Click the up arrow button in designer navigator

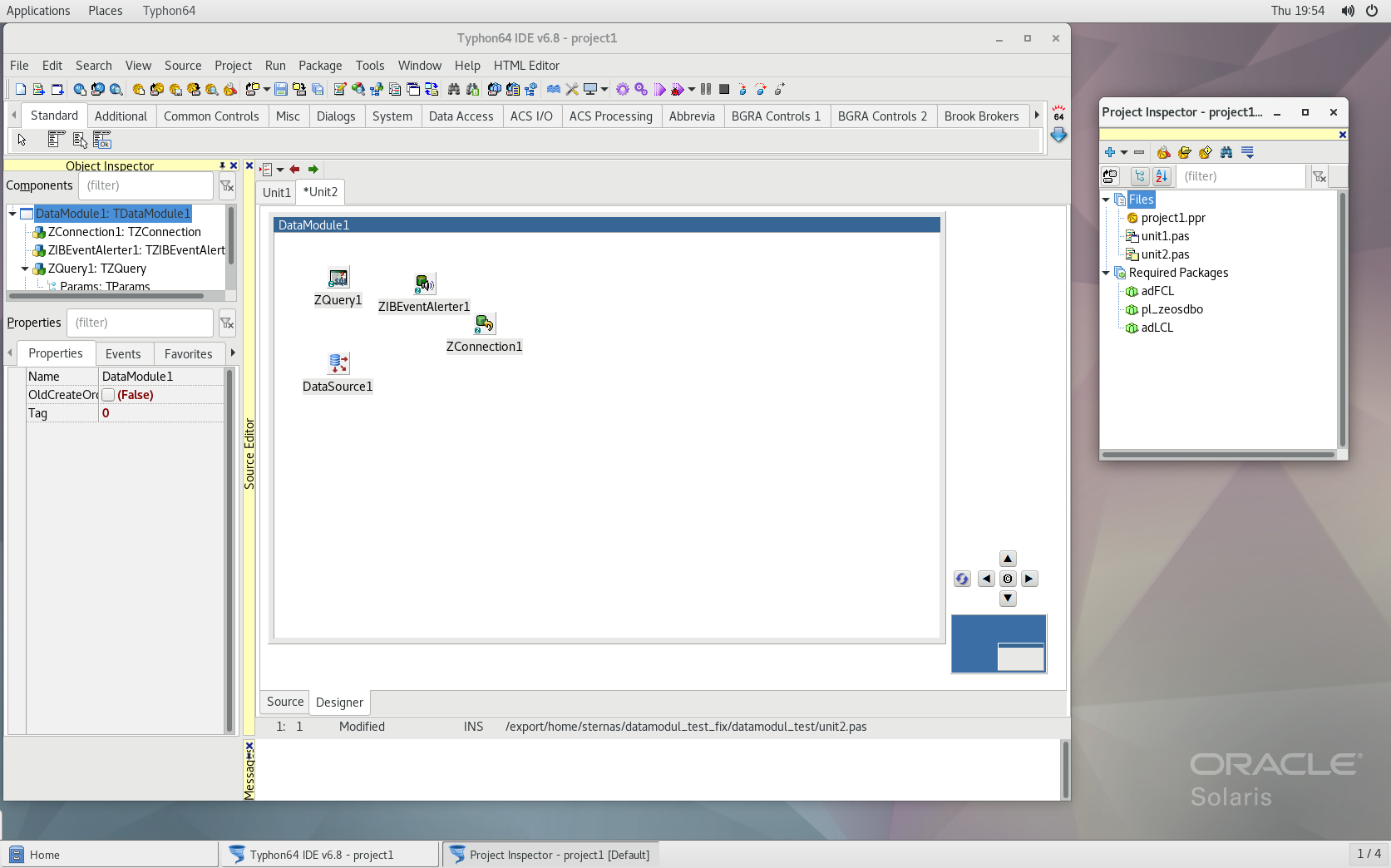click(x=1008, y=559)
